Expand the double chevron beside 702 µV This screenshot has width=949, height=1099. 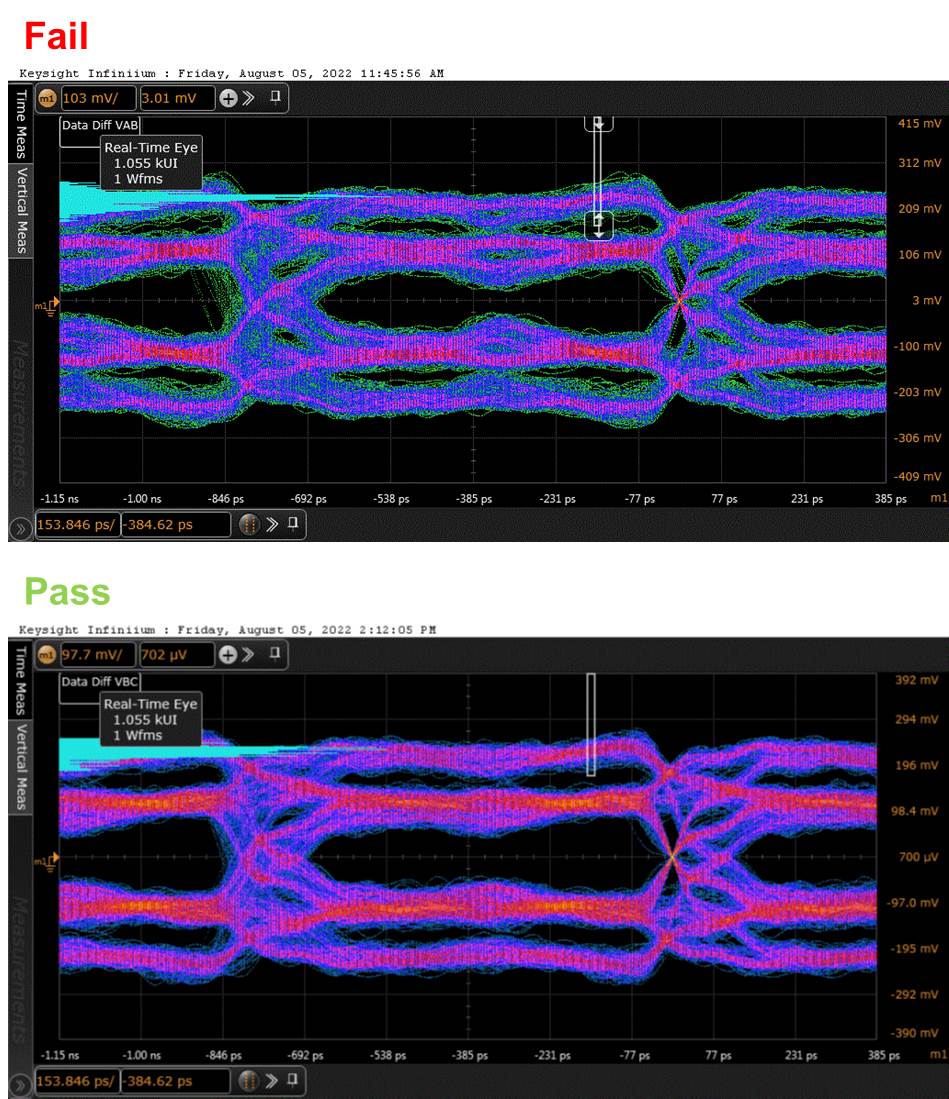pyautogui.click(x=248, y=655)
